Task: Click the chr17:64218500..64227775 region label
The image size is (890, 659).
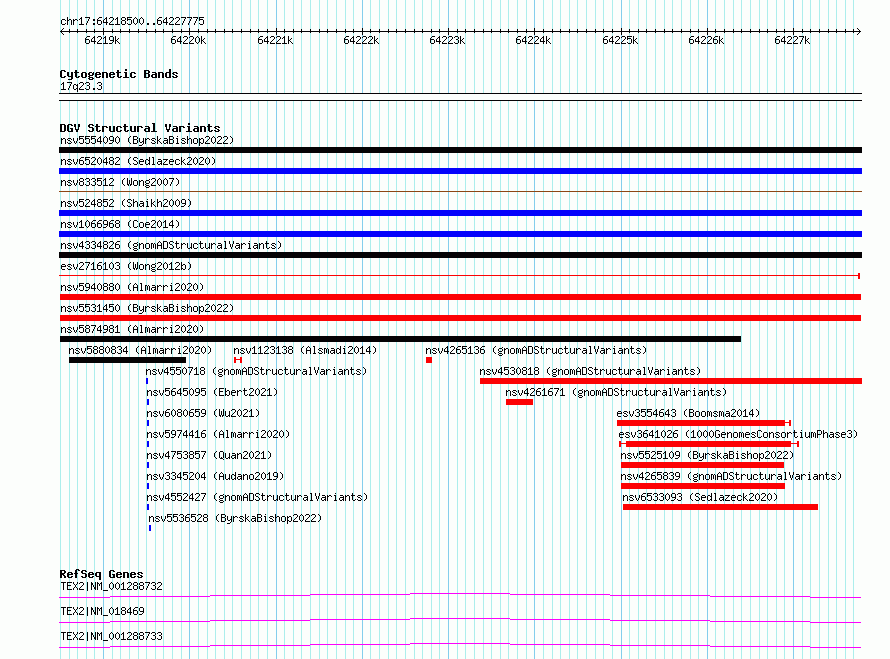Action: click(132, 21)
